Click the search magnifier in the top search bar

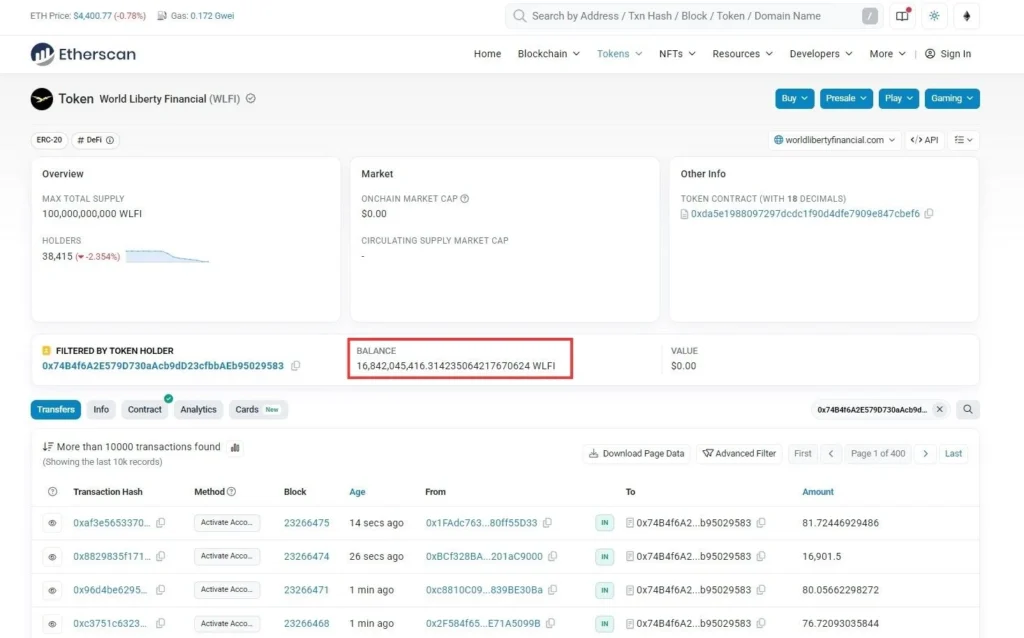pyautogui.click(x=520, y=16)
